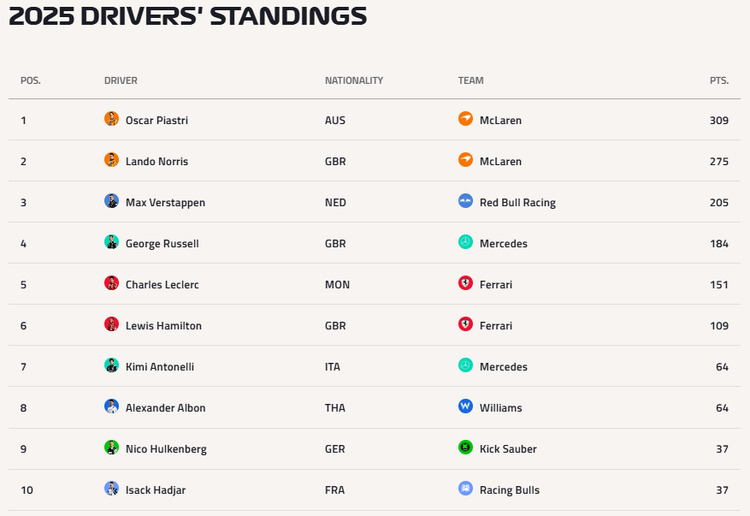Click the DRIVER column header

point(121,80)
